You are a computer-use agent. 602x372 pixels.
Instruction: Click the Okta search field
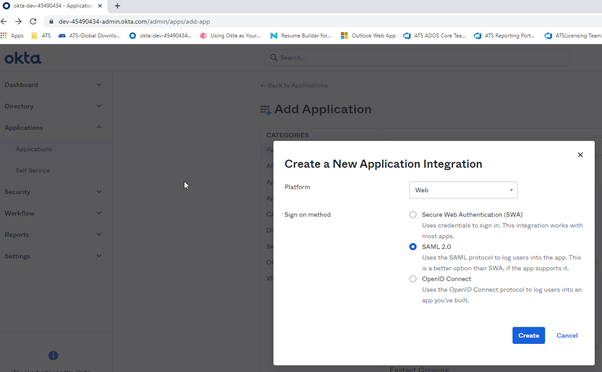[417, 58]
